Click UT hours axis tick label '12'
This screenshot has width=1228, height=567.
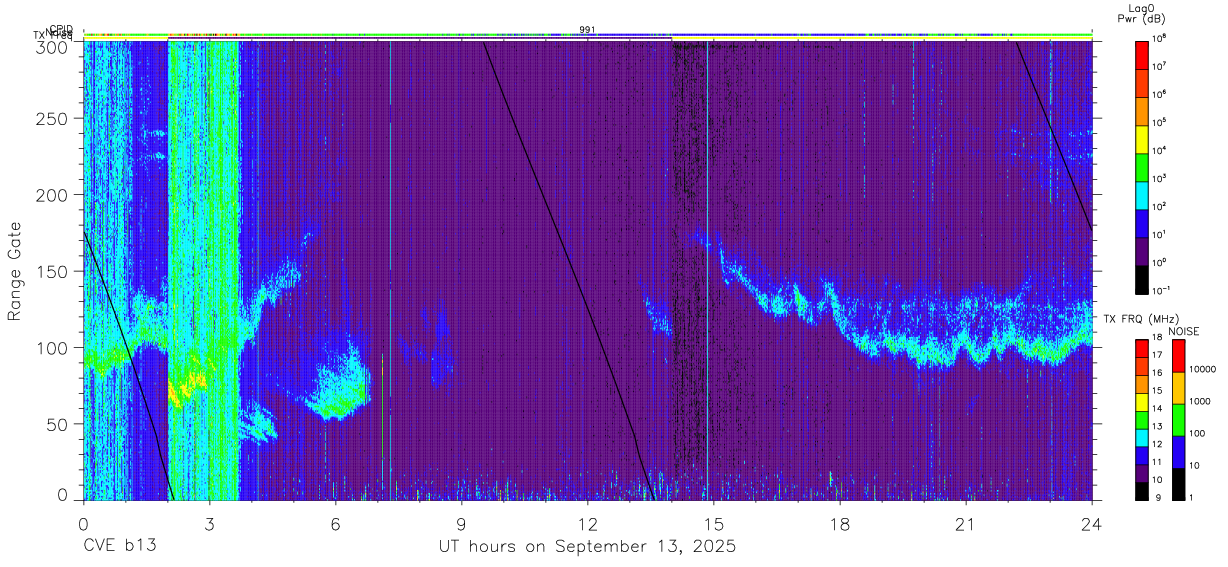587,523
